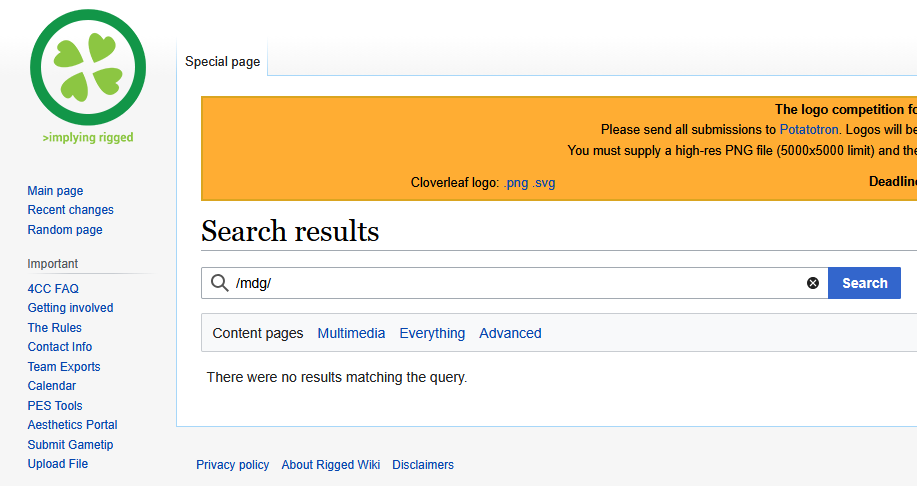The image size is (917, 486).
Task: Click the 'Search results' page heading
Action: 290,231
